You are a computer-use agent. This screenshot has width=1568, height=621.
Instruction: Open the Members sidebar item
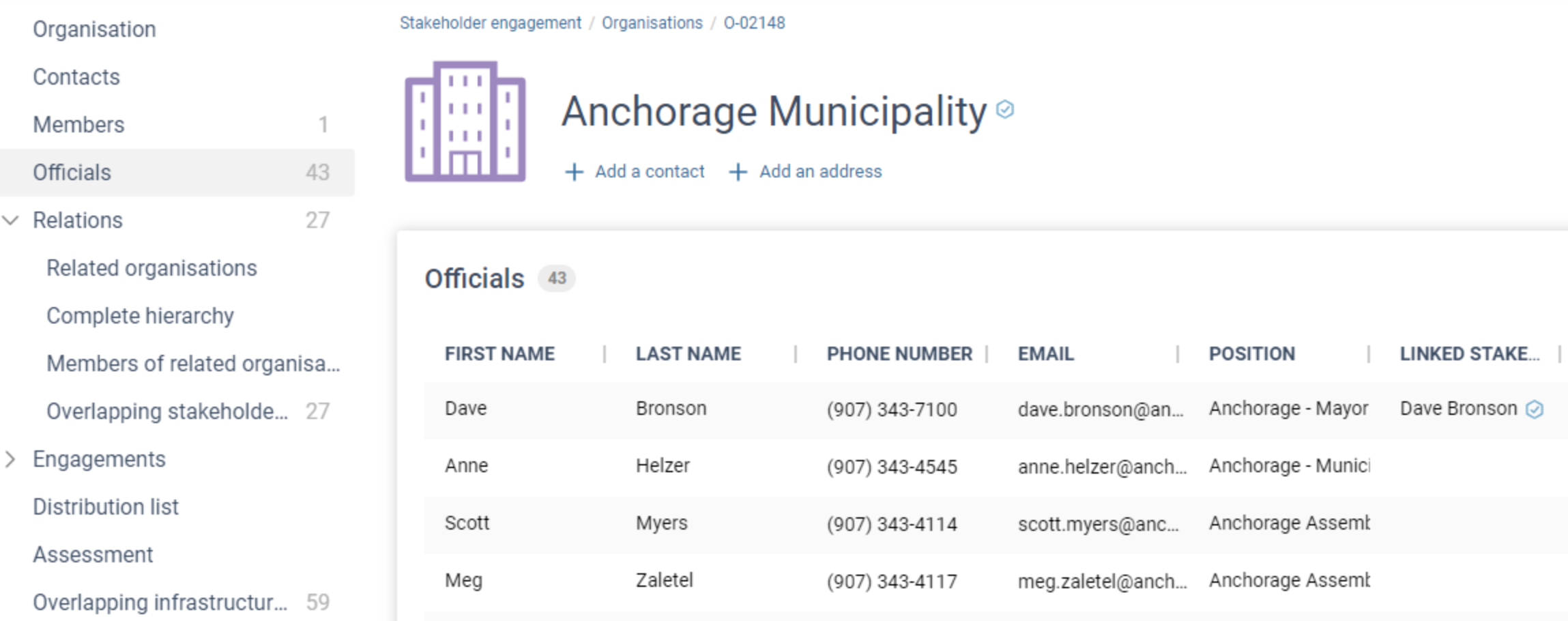[177, 125]
